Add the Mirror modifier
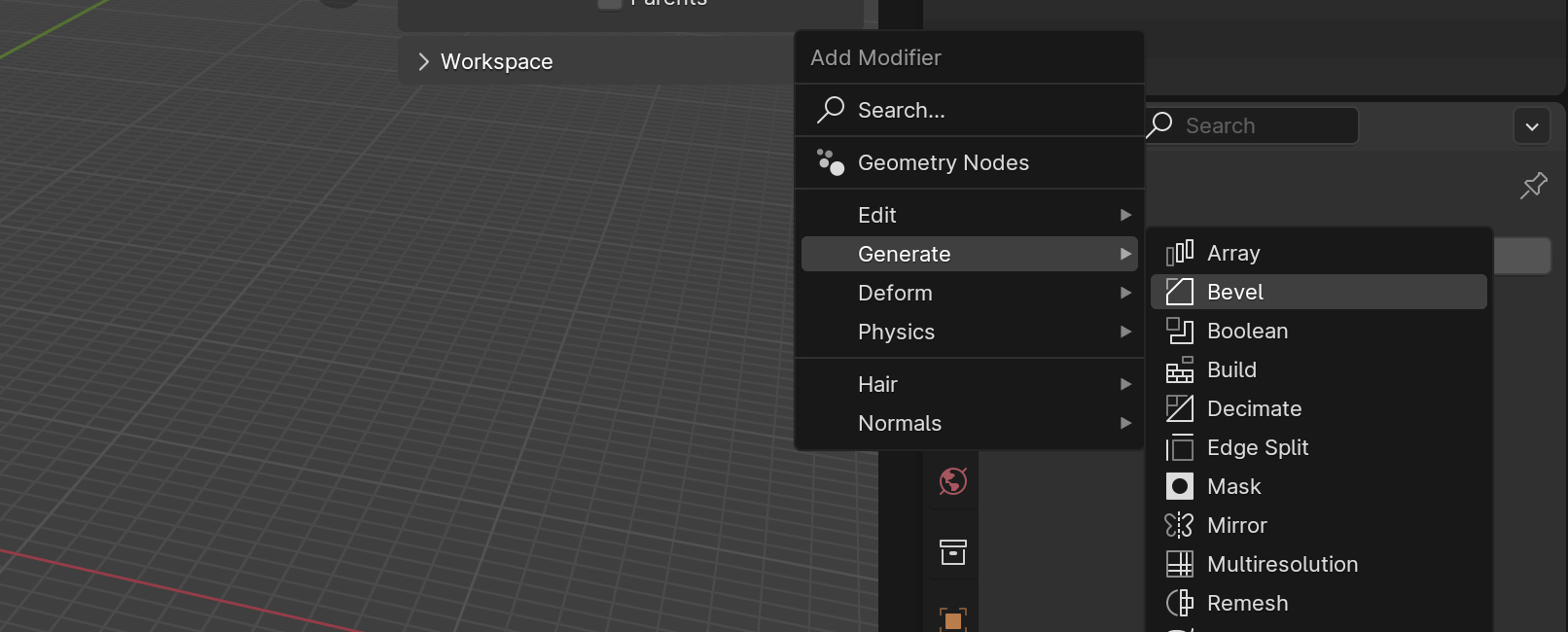This screenshot has width=1568, height=632. pyautogui.click(x=1319, y=525)
